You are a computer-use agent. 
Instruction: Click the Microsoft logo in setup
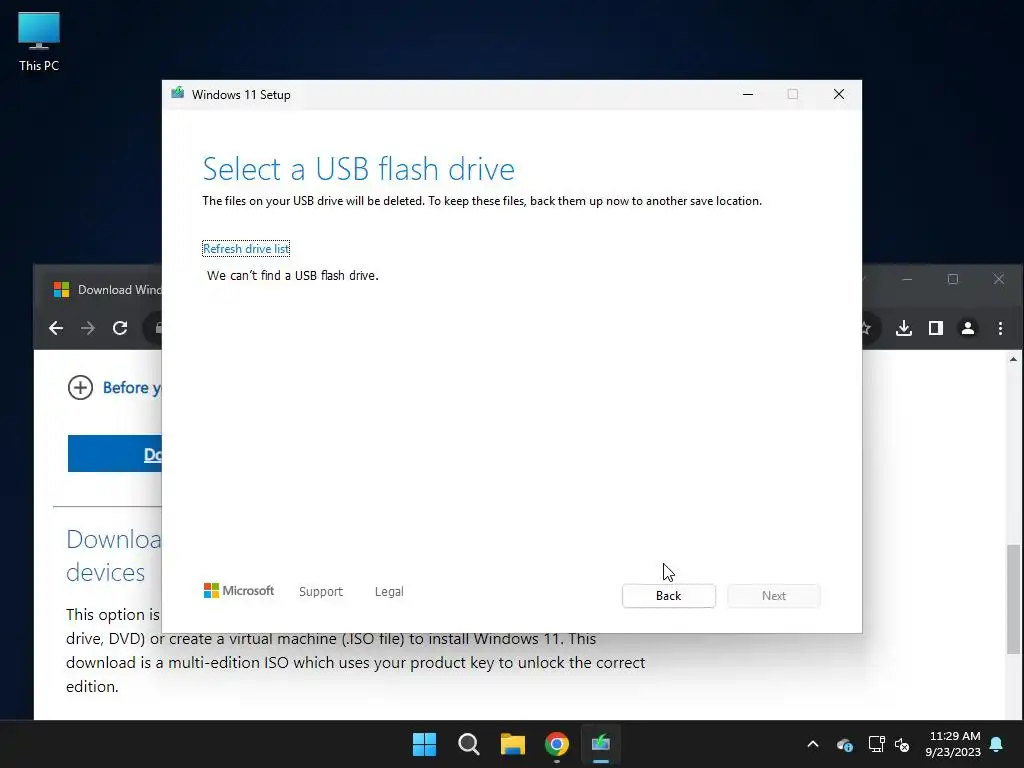pyautogui.click(x=239, y=590)
